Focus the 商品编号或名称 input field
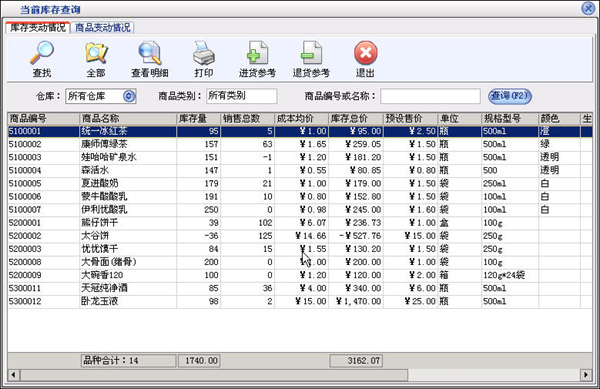This screenshot has height=389, width=600. (430, 96)
